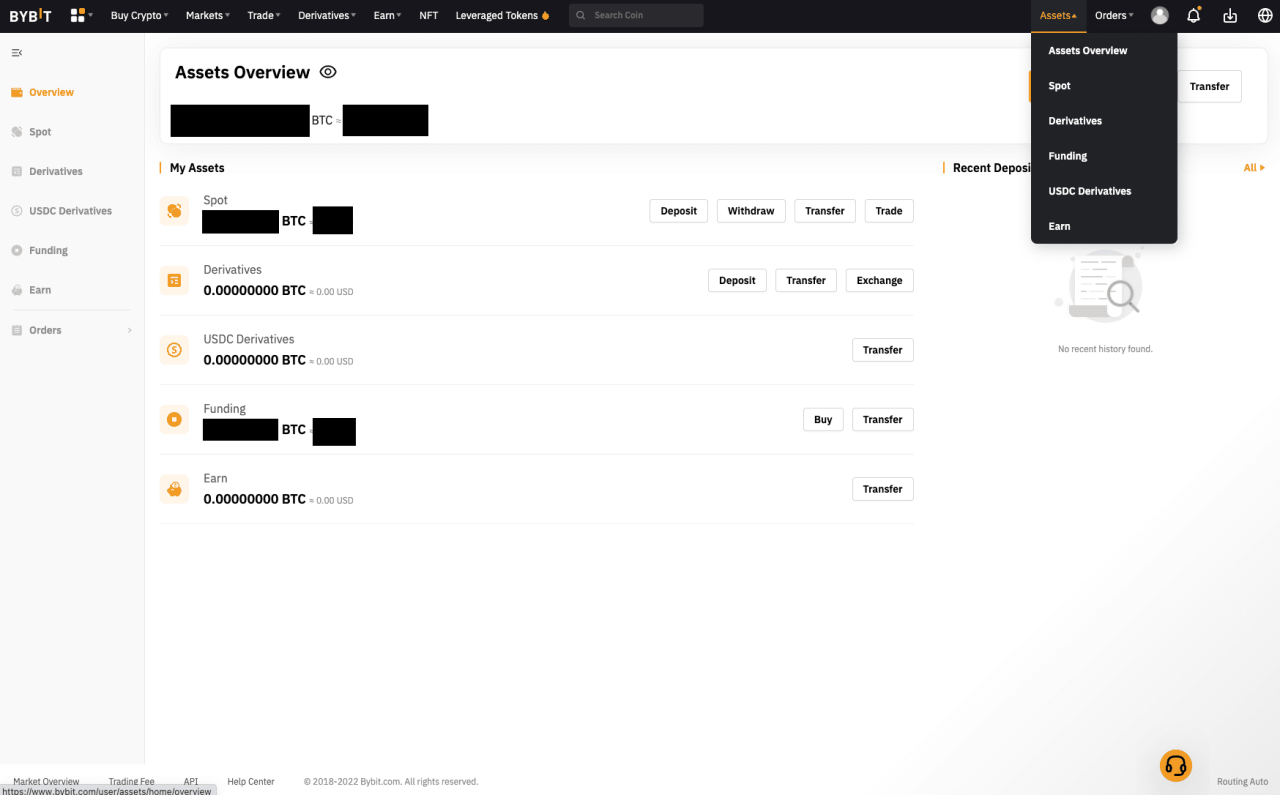Toggle balance visibility with the eye icon
Screen dimensions: 1280x795
click(x=328, y=72)
